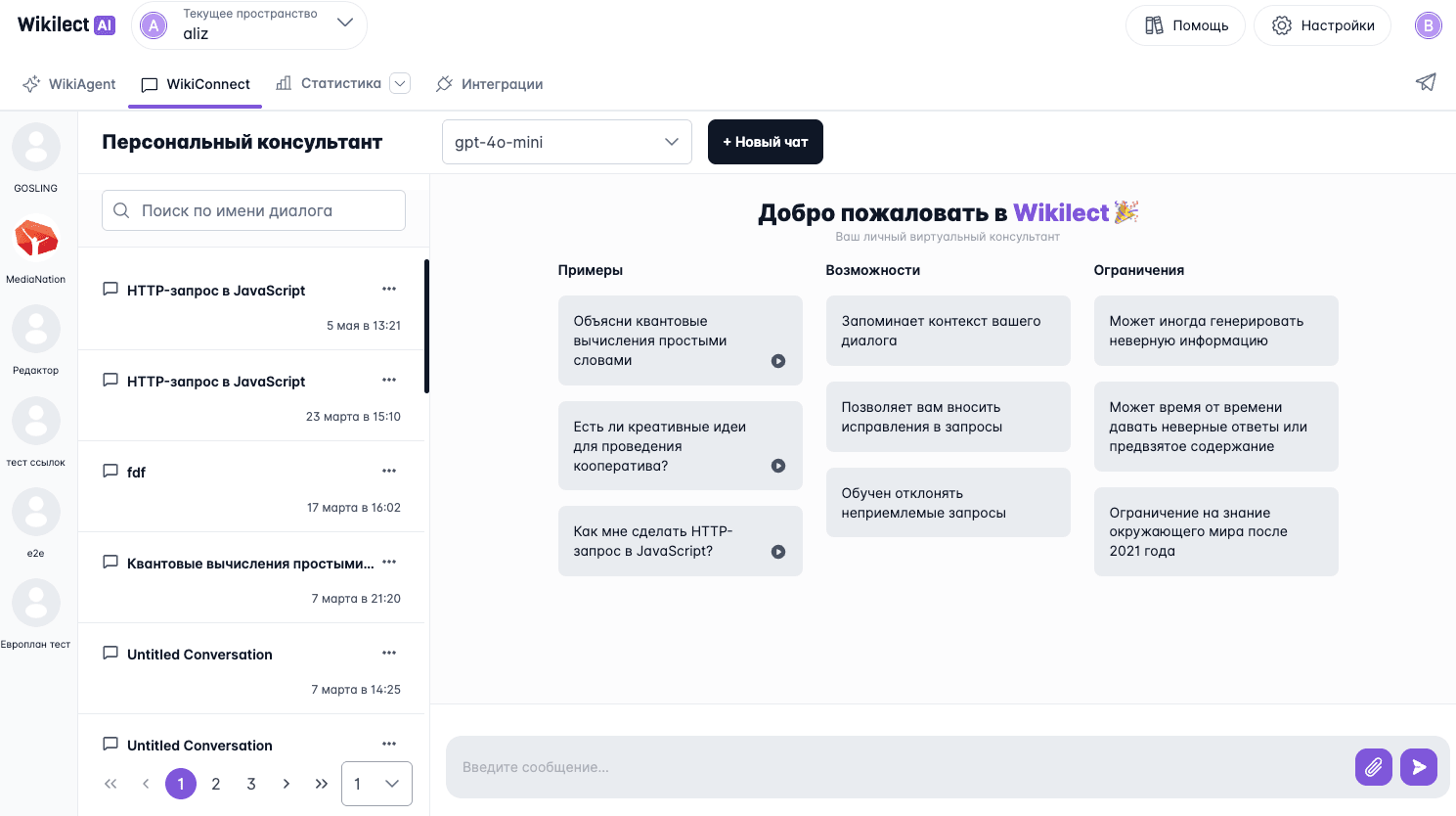Select page 3 in pagination
Image resolution: width=1456 pixels, height=816 pixels.
click(x=251, y=784)
